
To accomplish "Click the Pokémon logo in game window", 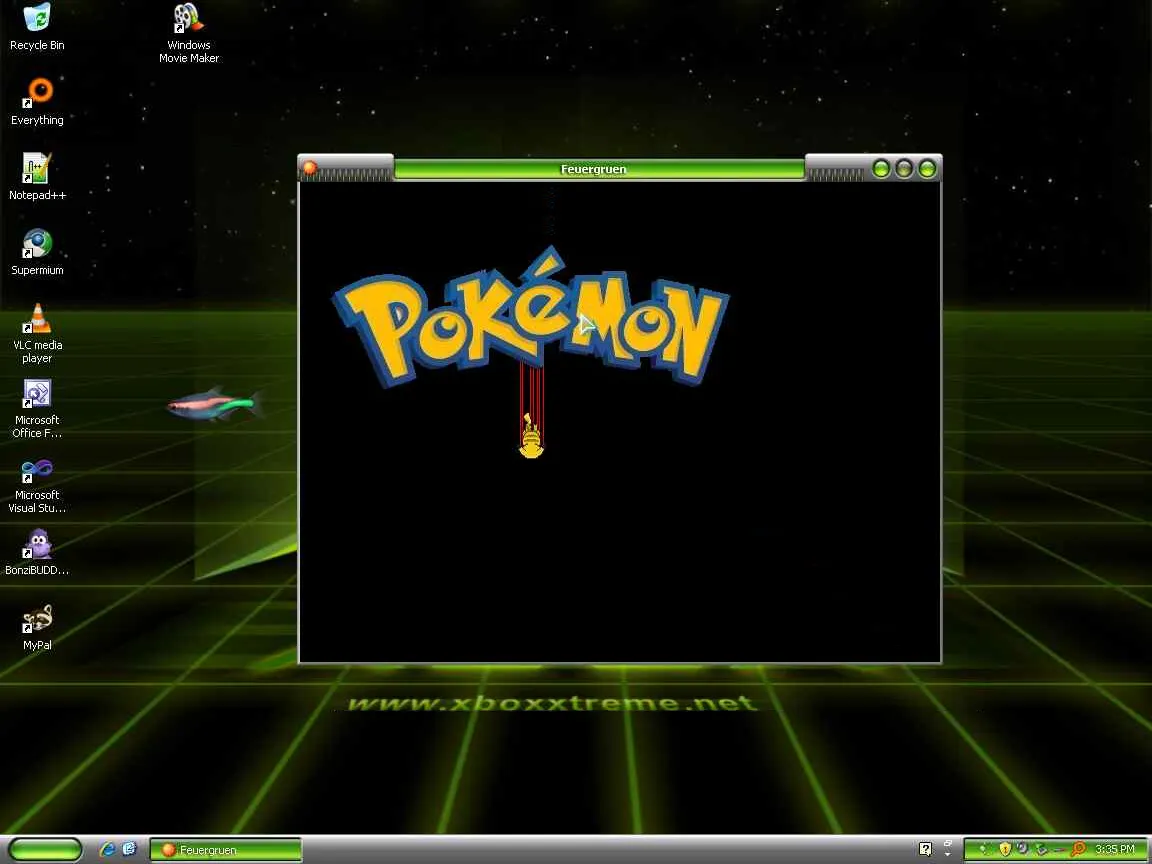I will pos(530,317).
